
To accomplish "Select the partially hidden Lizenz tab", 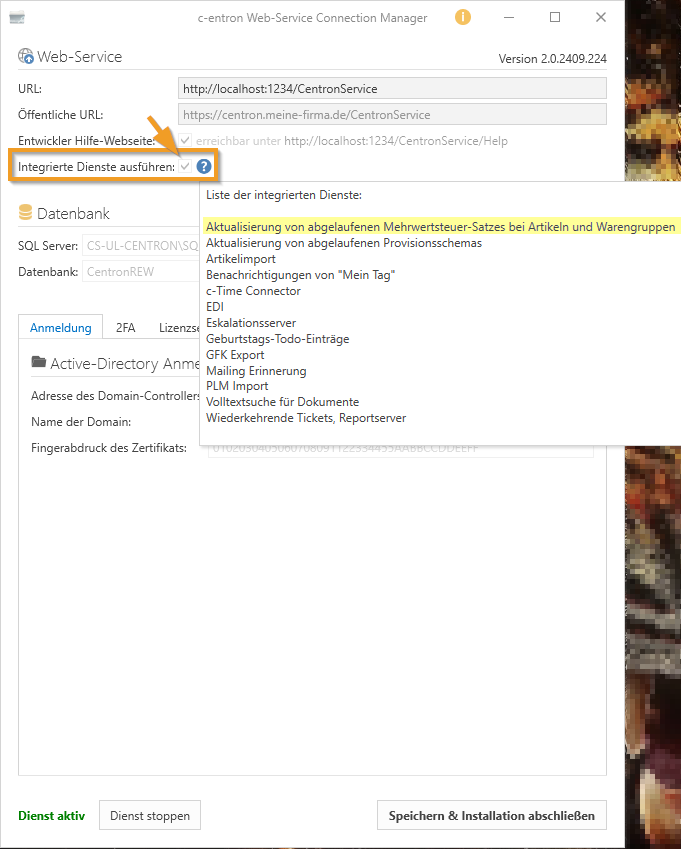I will (178, 327).
